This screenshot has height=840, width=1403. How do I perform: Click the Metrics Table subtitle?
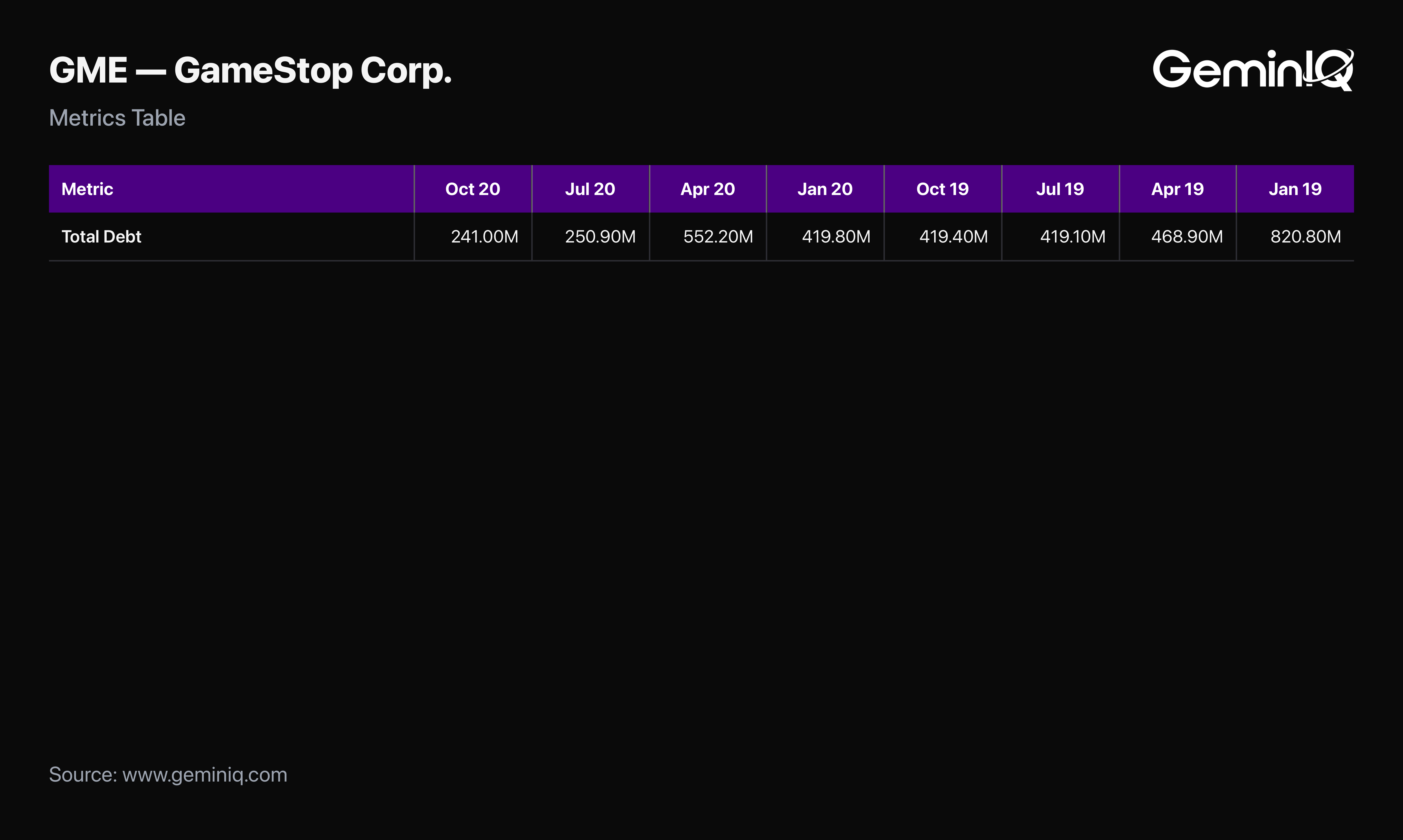[x=117, y=118]
